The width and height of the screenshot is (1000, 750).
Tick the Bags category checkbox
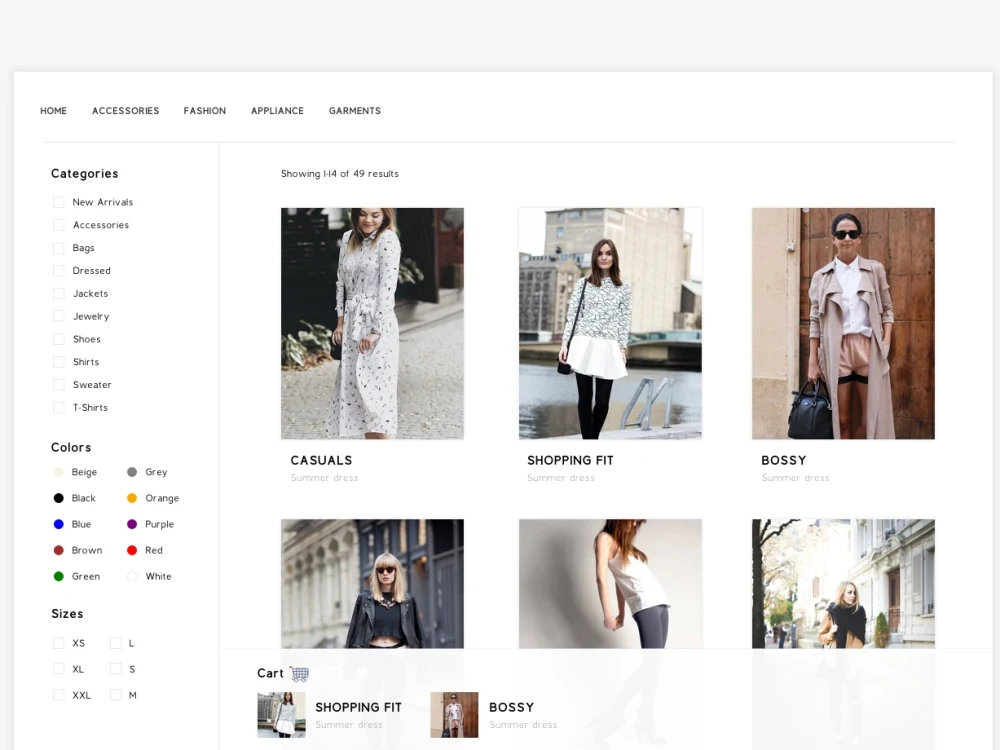point(59,248)
